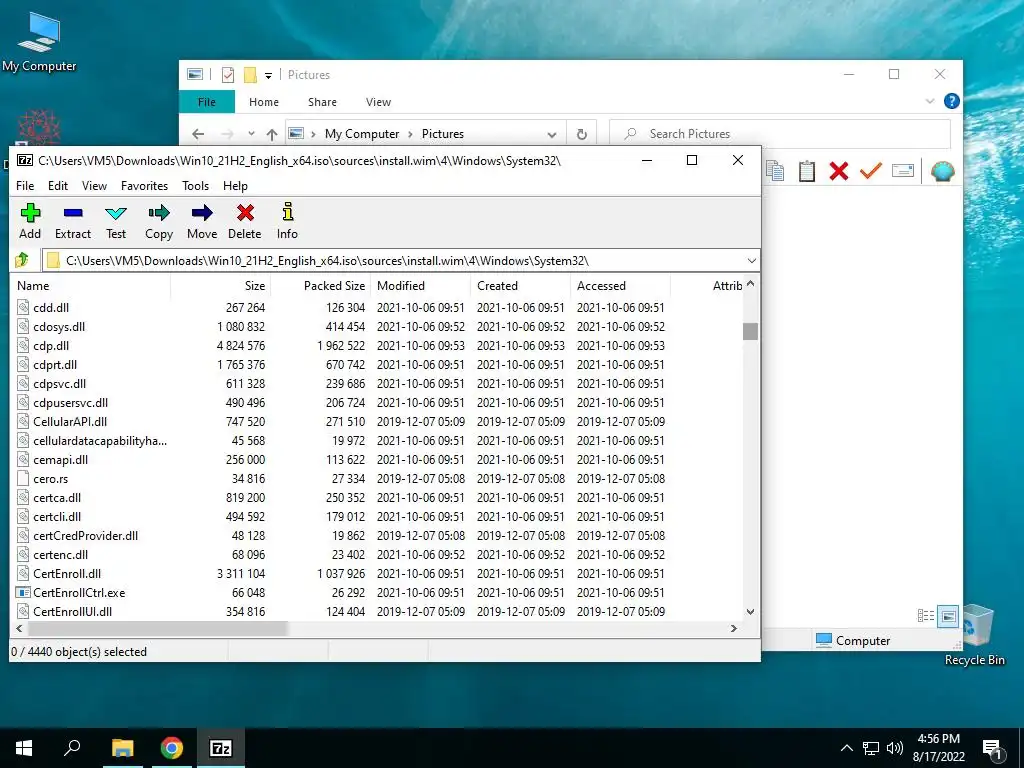The width and height of the screenshot is (1024, 768).
Task: Go up one folder with the up-arrow icon
Action: click(22, 260)
